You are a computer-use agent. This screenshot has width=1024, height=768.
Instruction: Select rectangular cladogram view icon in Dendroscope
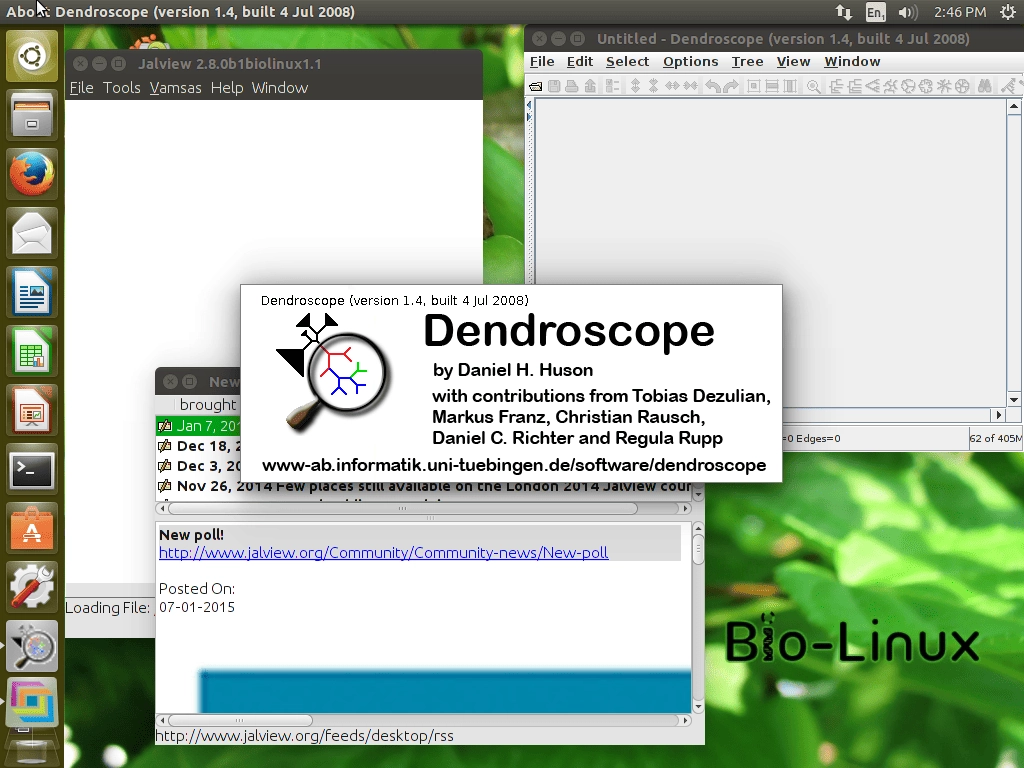(x=854, y=86)
